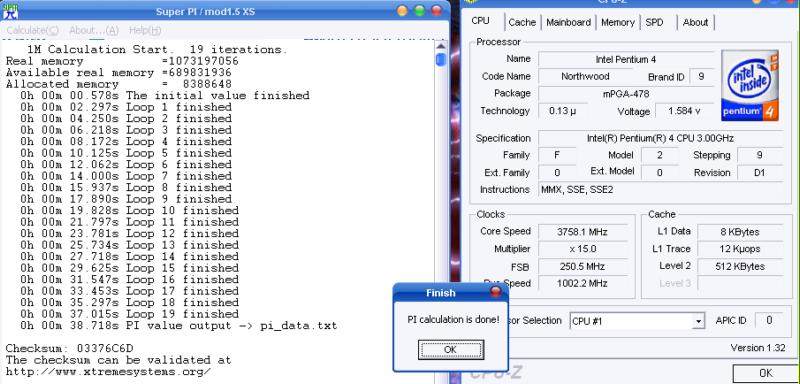
Task: Open the About menu in Super PI
Action: (94, 31)
